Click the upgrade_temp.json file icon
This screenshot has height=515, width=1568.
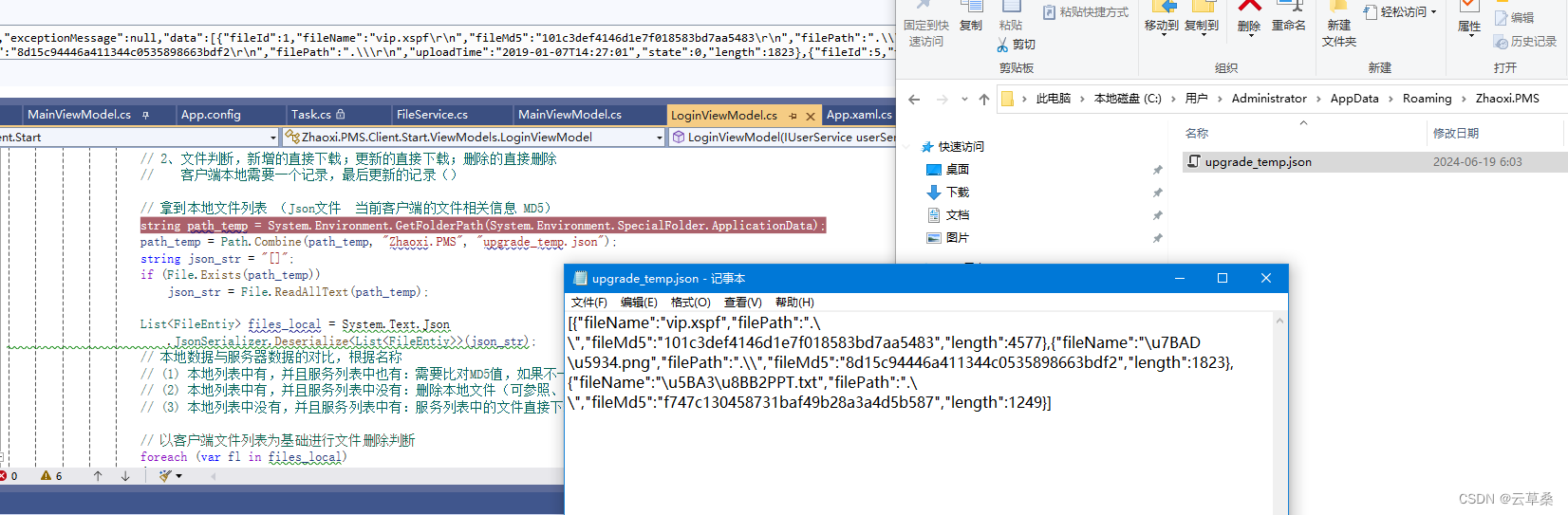[1195, 162]
